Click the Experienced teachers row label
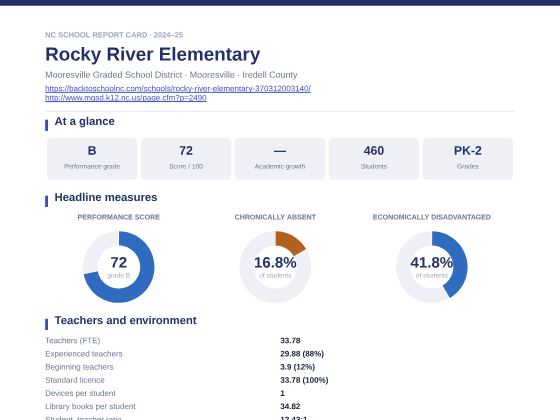This screenshot has width=560, height=420. 84,354
